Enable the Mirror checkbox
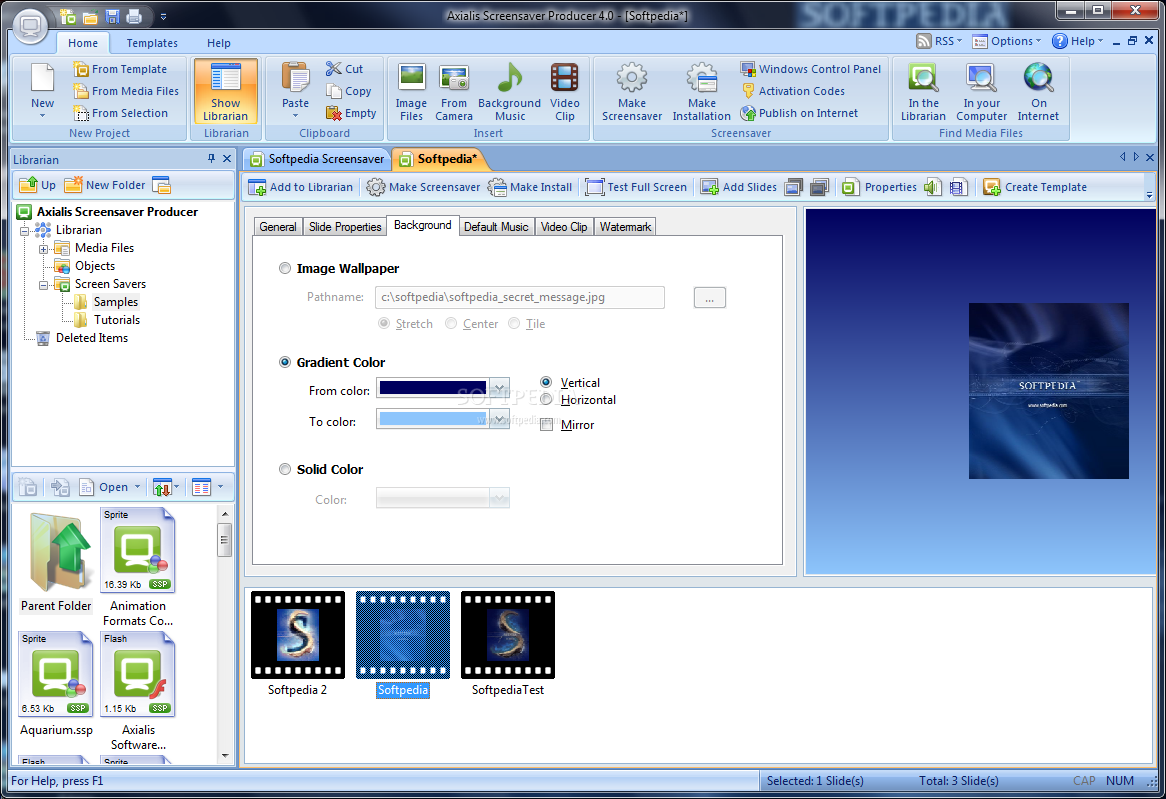Image resolution: width=1166 pixels, height=799 pixels. tap(547, 425)
